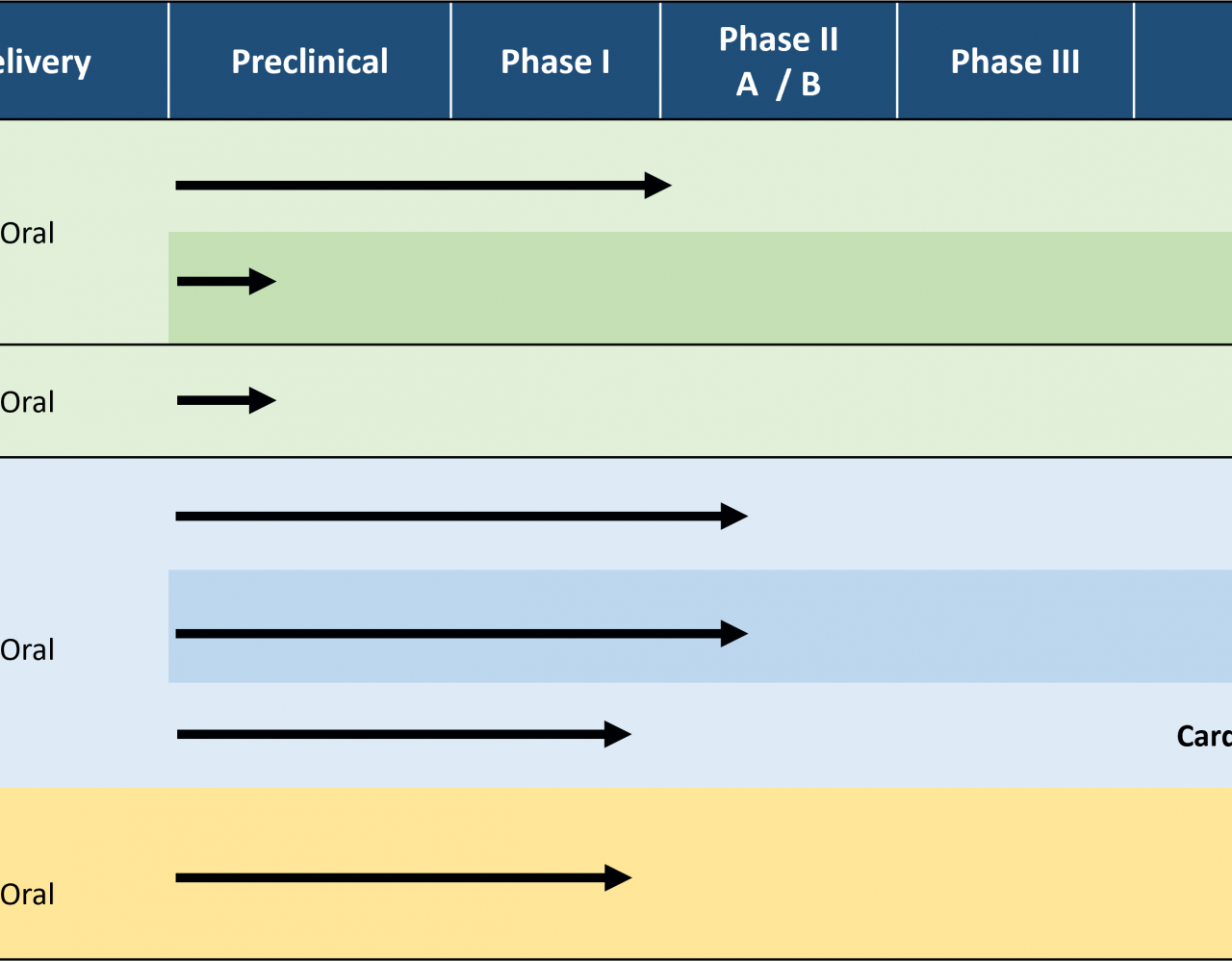Click the Oral label in the yellow row

click(x=27, y=894)
